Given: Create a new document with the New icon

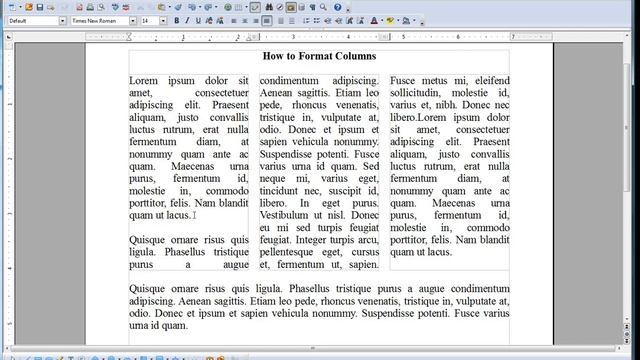Looking at the screenshot, I should tap(13, 7).
